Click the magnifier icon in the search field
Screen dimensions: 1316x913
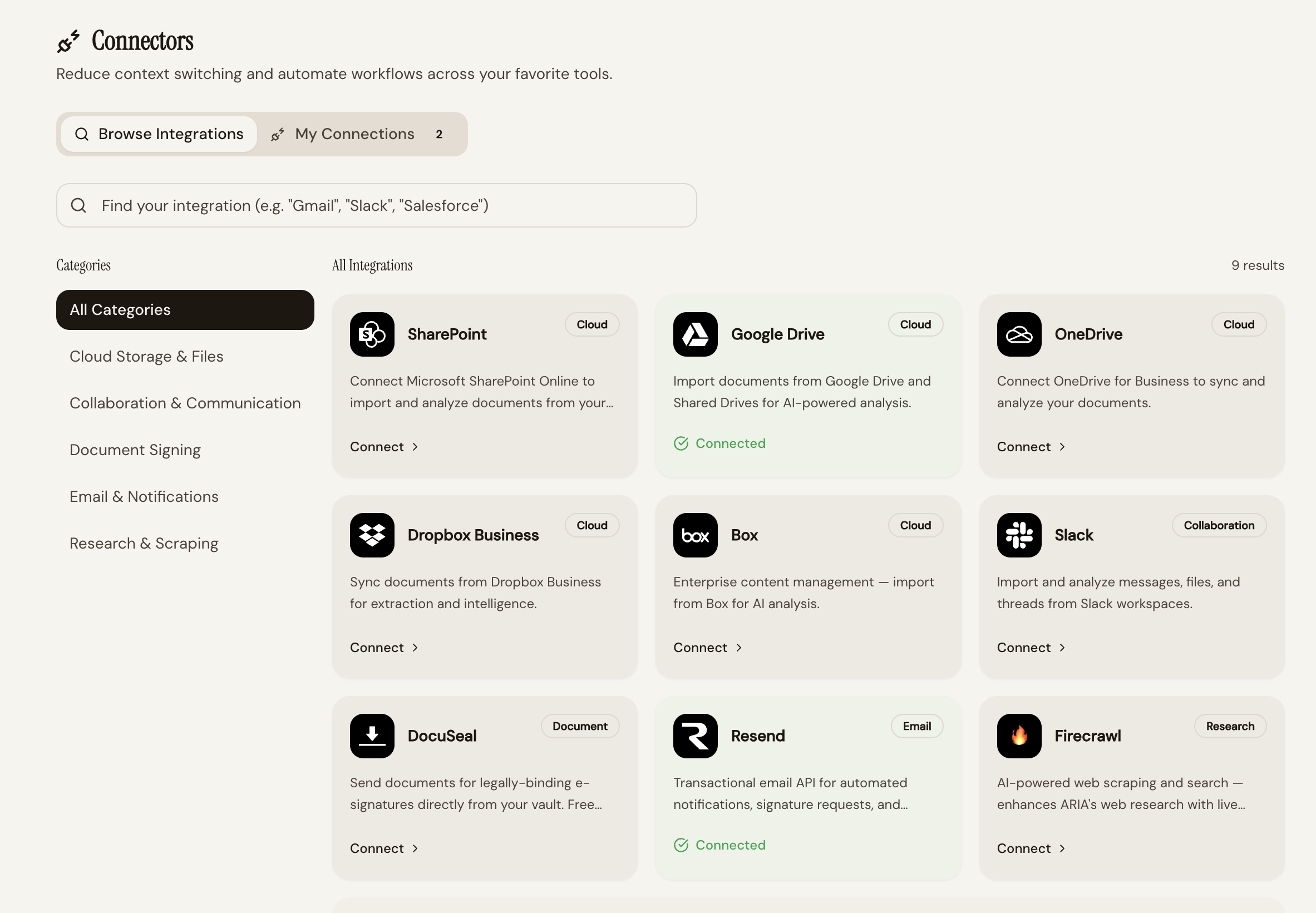tap(78, 205)
